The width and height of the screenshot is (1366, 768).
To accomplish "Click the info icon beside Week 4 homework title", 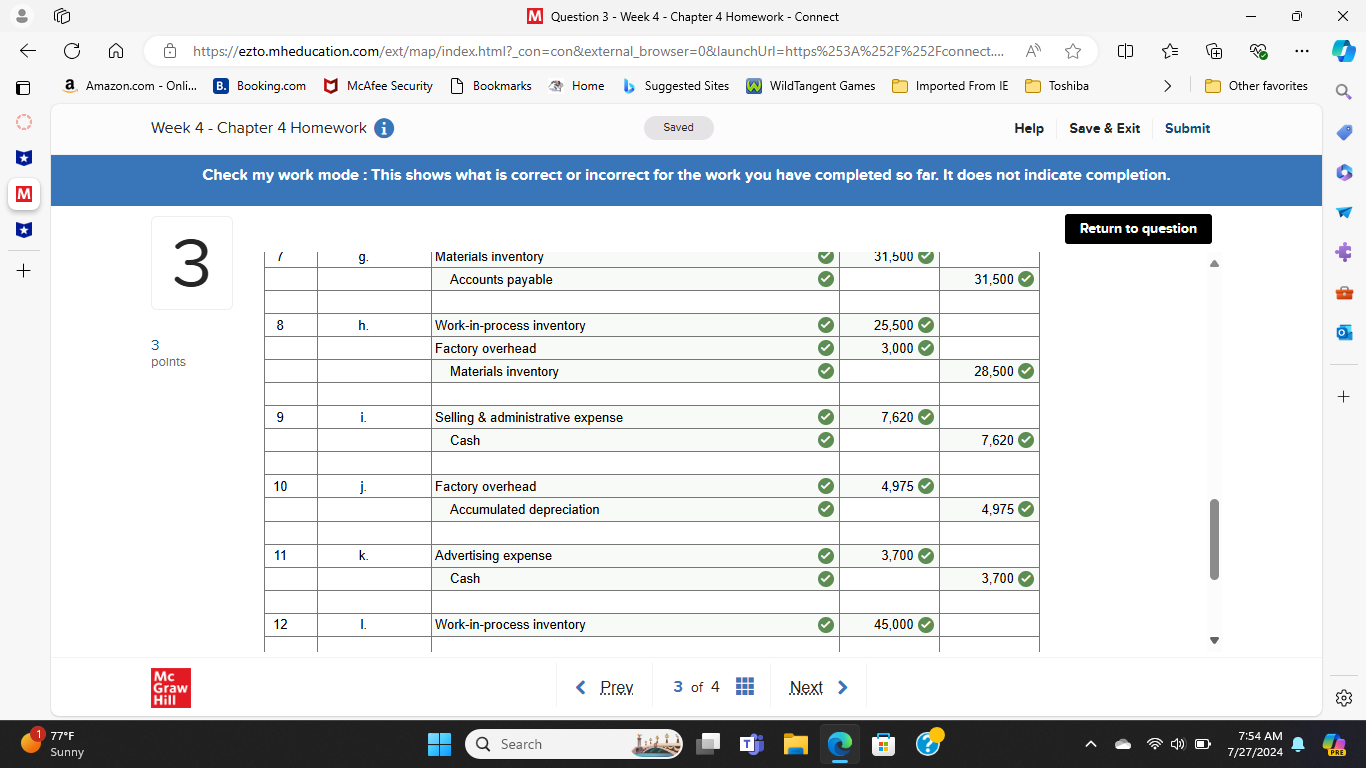I will pyautogui.click(x=385, y=128).
